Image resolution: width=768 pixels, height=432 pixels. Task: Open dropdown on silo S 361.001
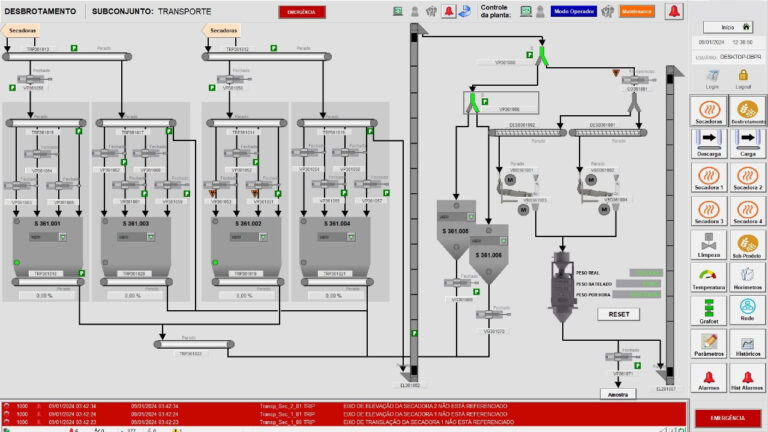coord(63,237)
